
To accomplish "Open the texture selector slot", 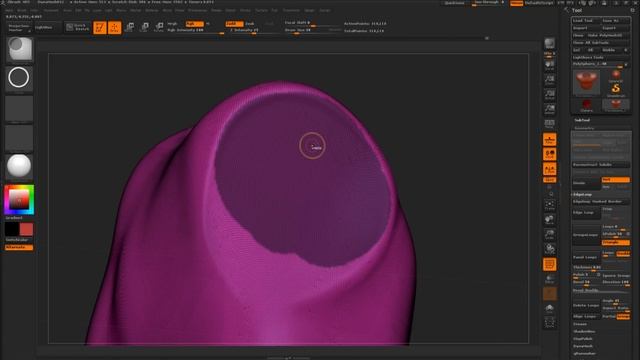I will [19, 138].
